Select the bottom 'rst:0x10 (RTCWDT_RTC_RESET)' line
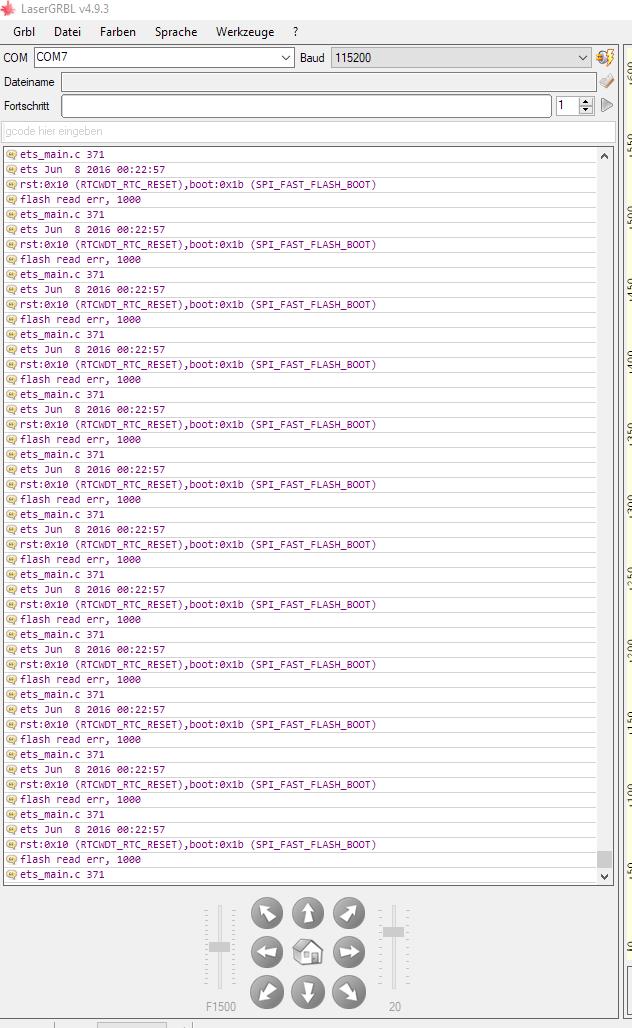 click(x=300, y=844)
